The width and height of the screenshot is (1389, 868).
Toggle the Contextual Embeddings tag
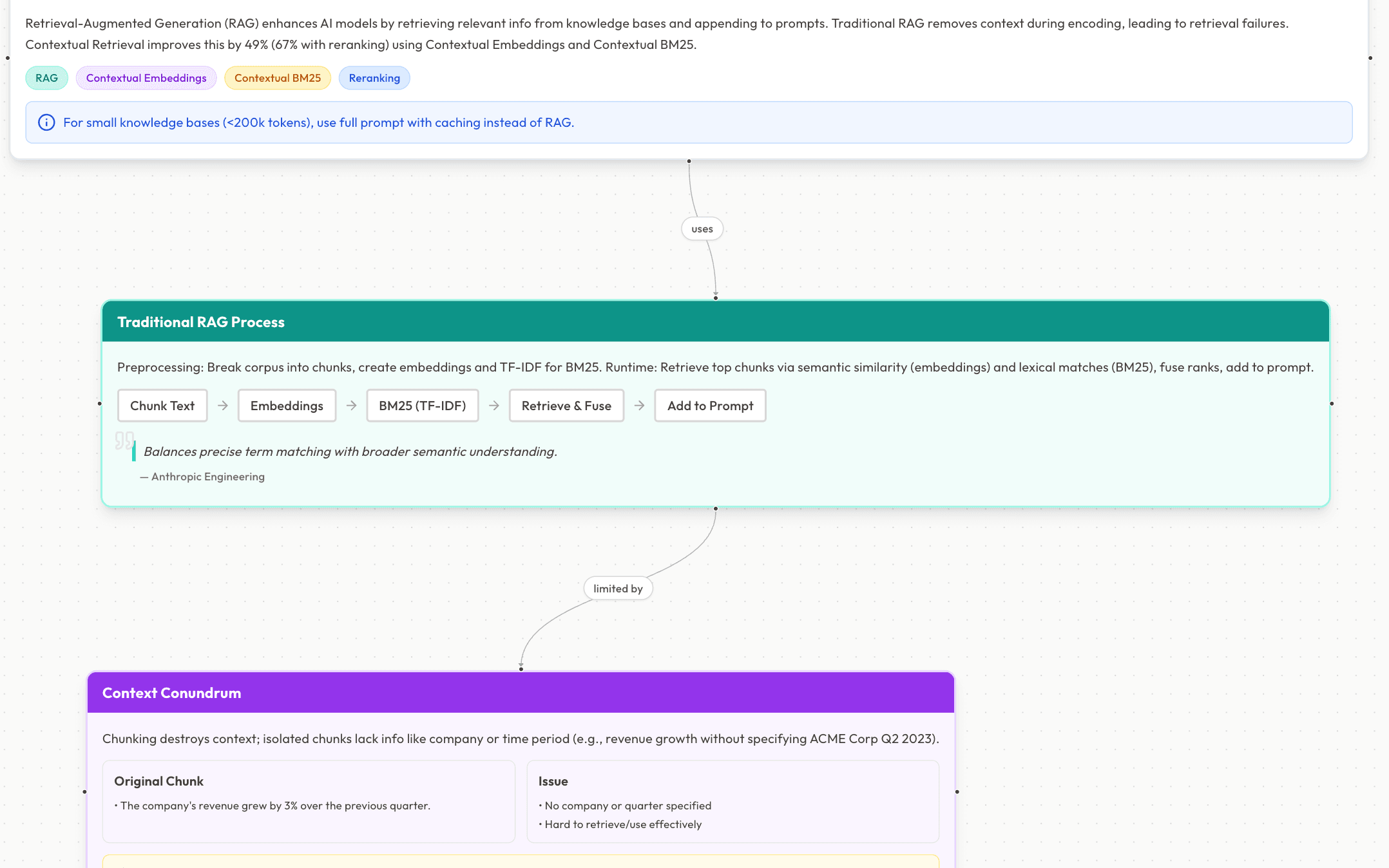[146, 78]
